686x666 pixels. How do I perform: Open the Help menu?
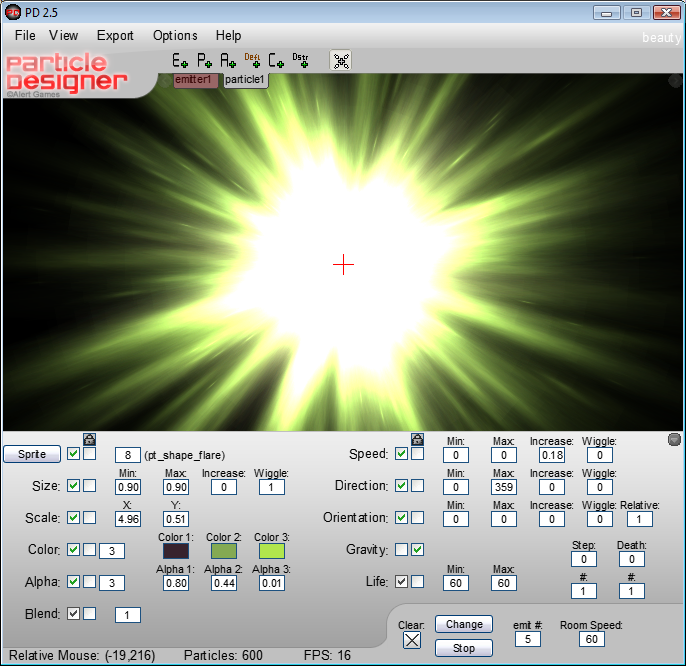click(228, 35)
